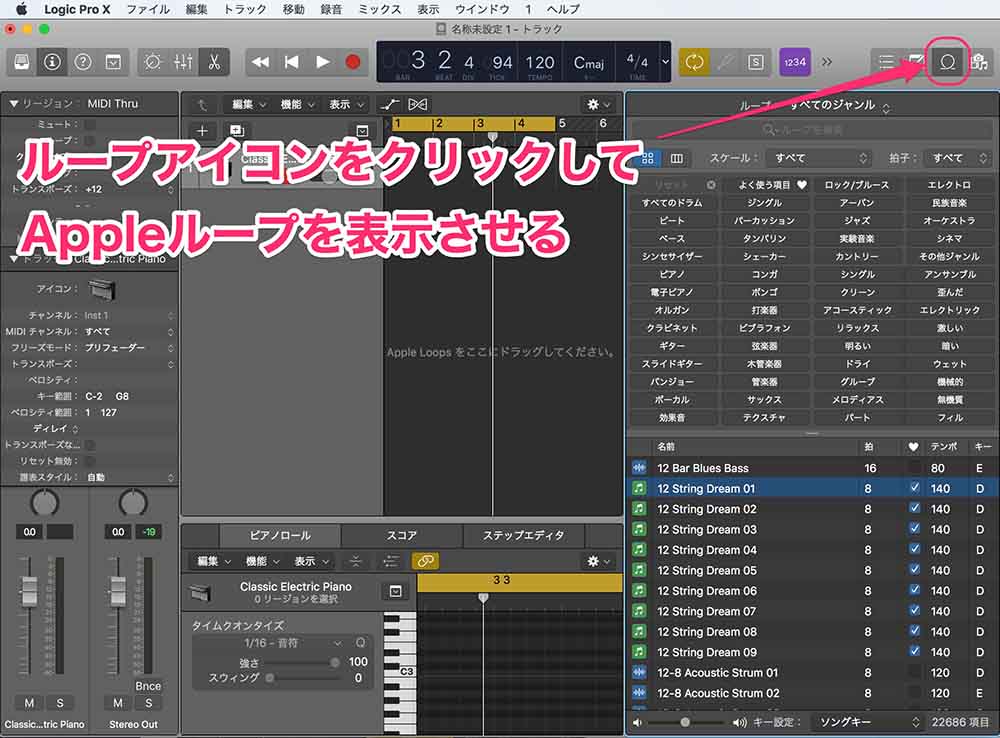This screenshot has width=1000, height=738.
Task: Rewind the project
Action: (x=260, y=62)
